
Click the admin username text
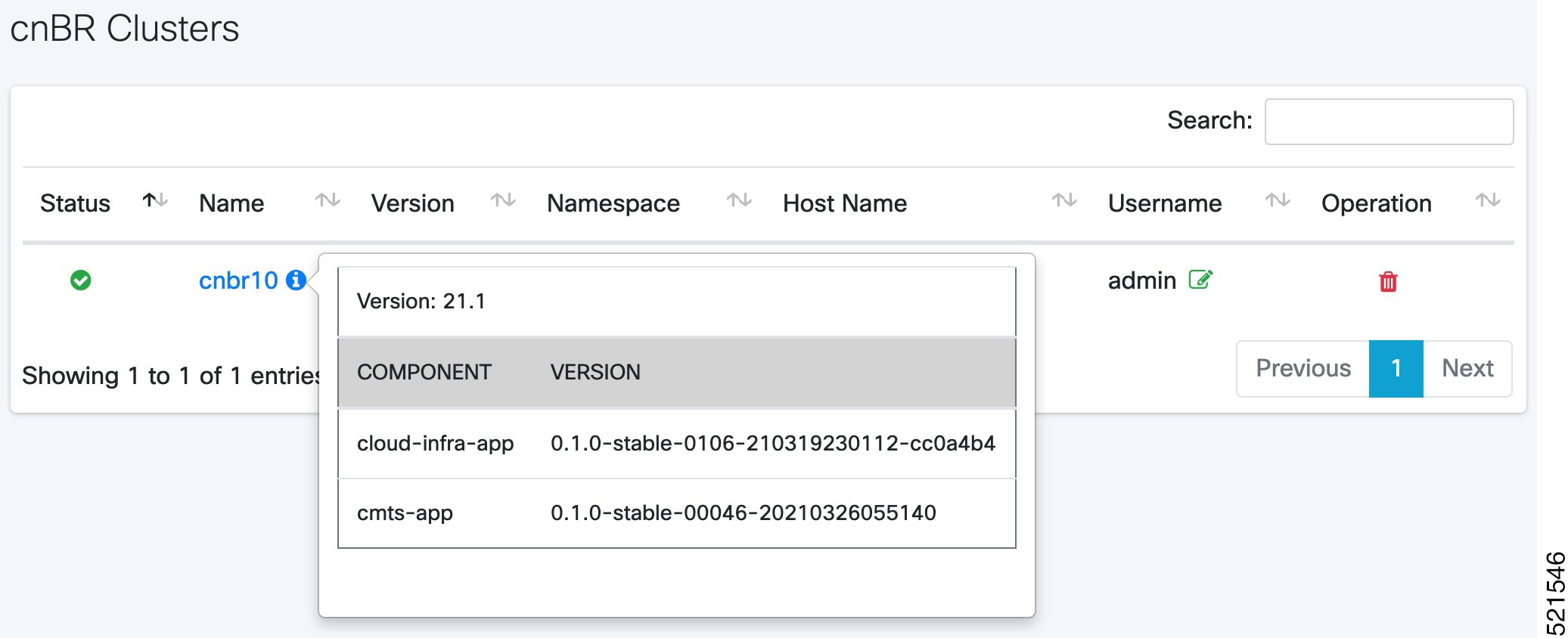click(x=1142, y=280)
